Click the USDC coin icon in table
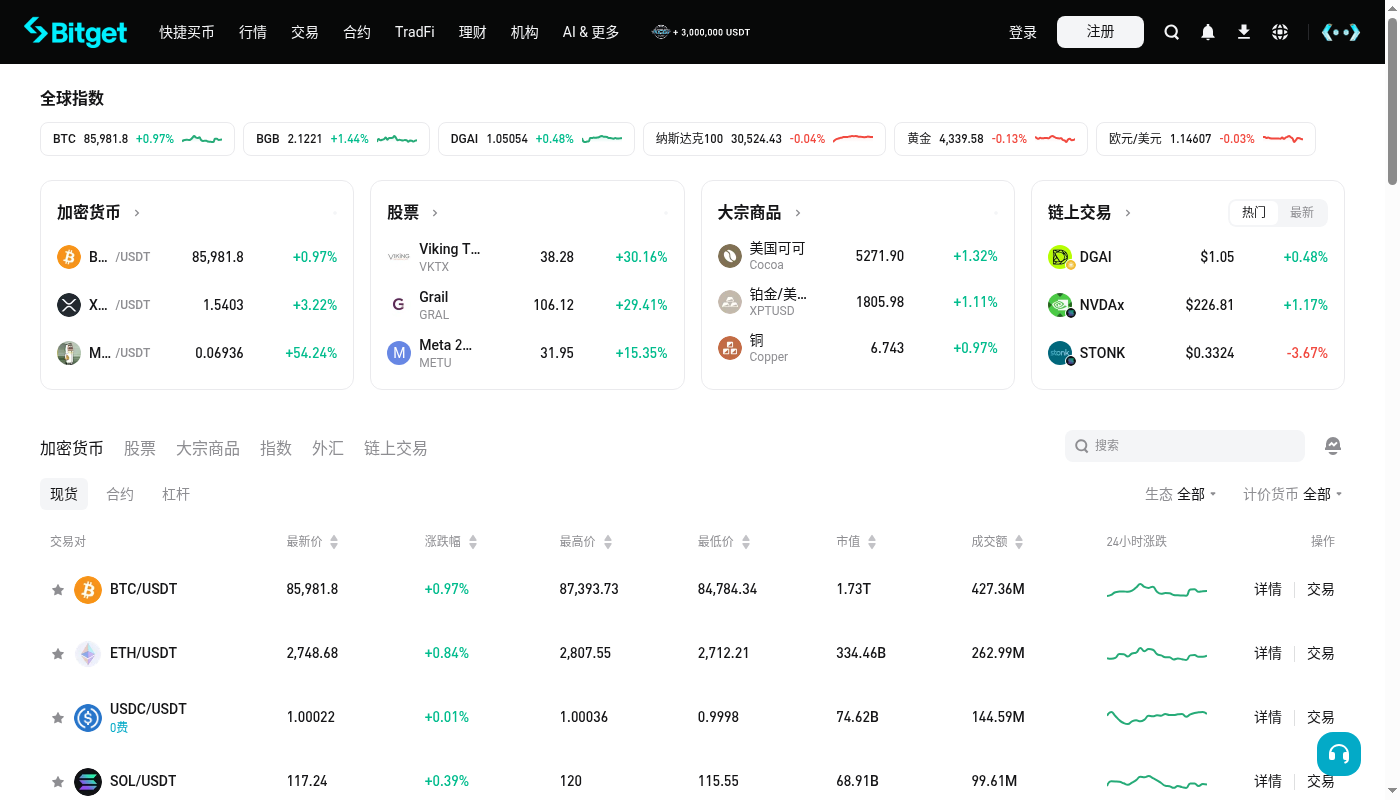The image size is (1400, 800). 88,717
